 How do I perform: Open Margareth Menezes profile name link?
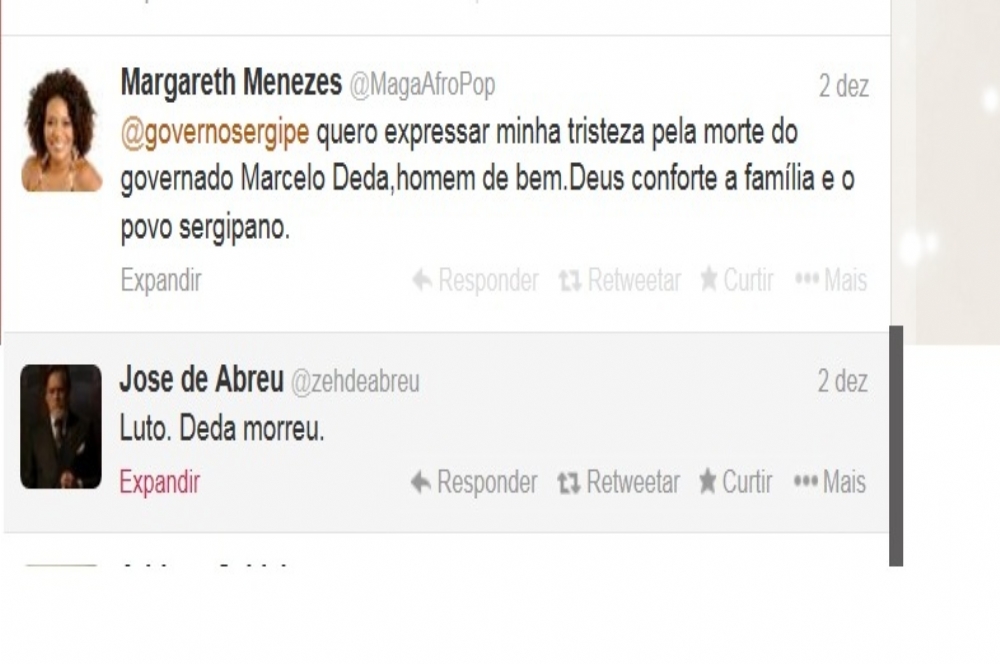point(232,82)
